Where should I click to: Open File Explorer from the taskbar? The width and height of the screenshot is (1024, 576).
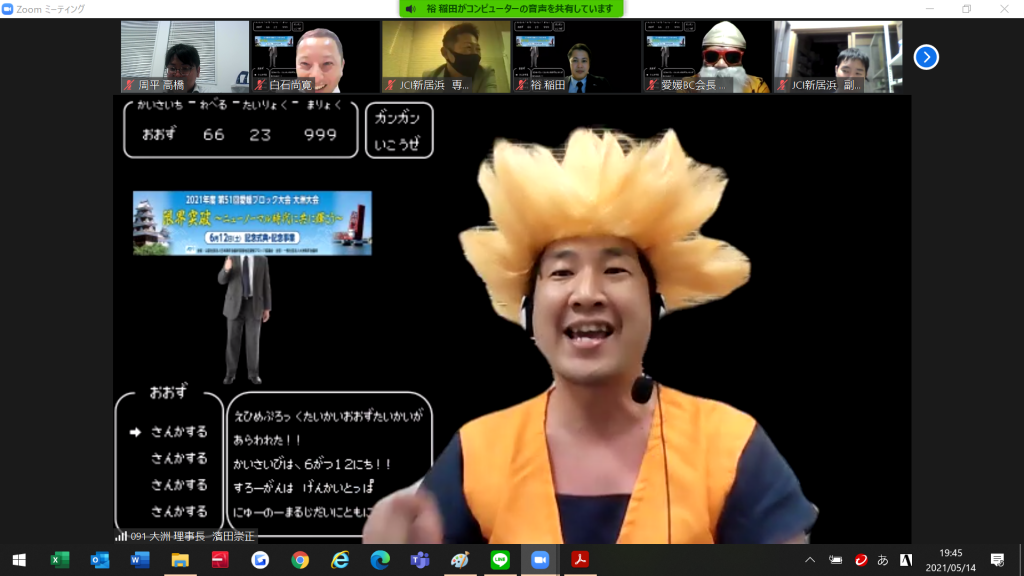[x=180, y=560]
